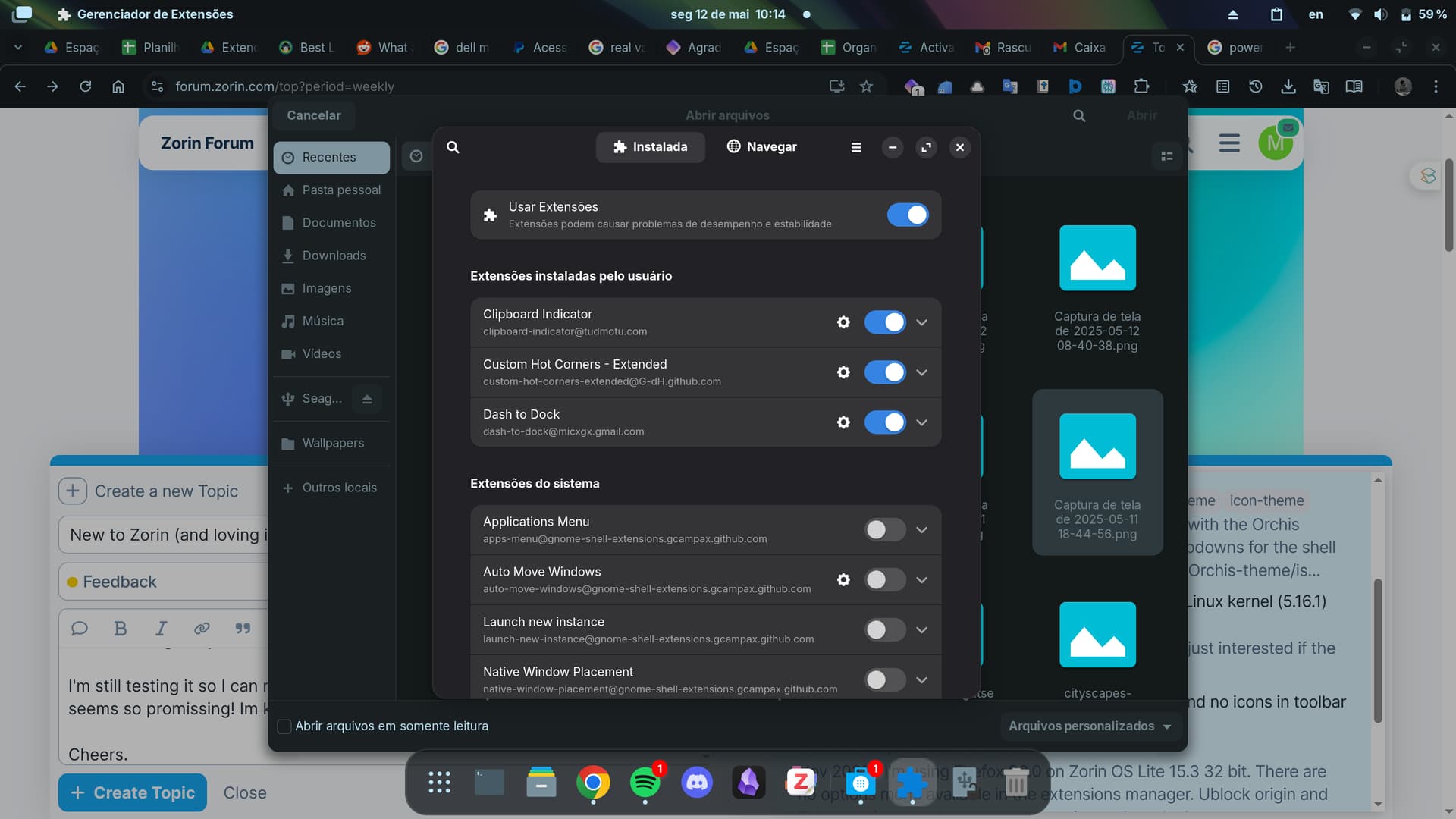The image size is (1456, 819).
Task: Go to browser home page
Action: (x=118, y=86)
